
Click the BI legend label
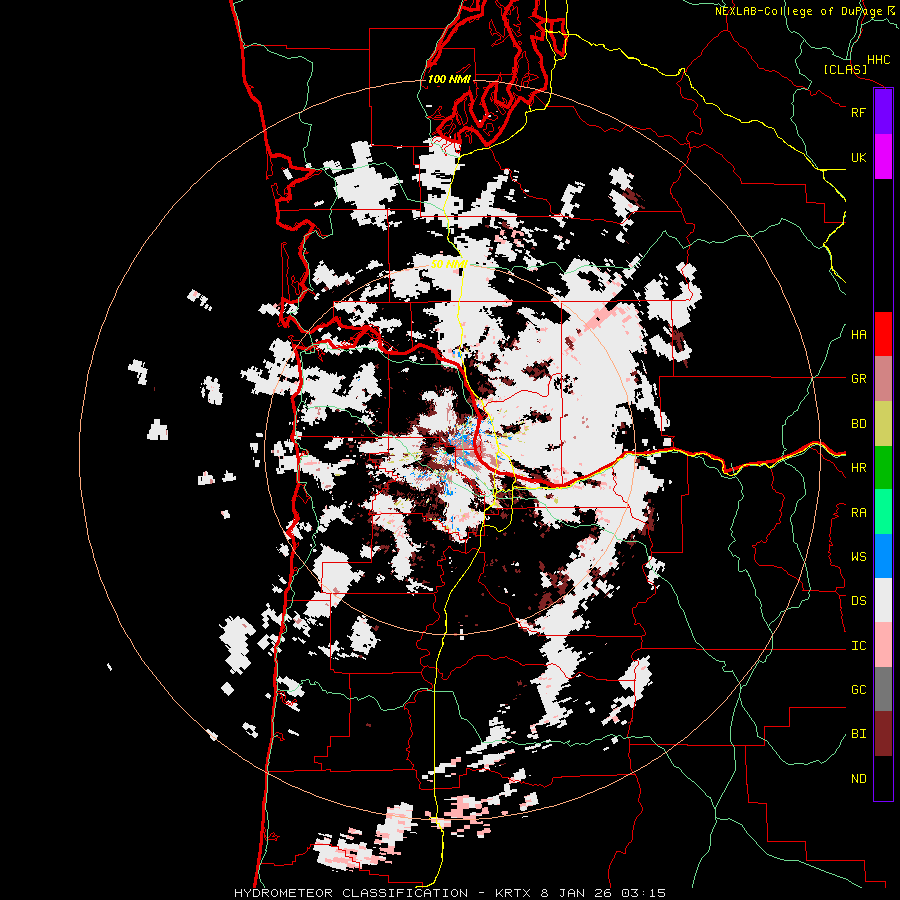coord(858,734)
